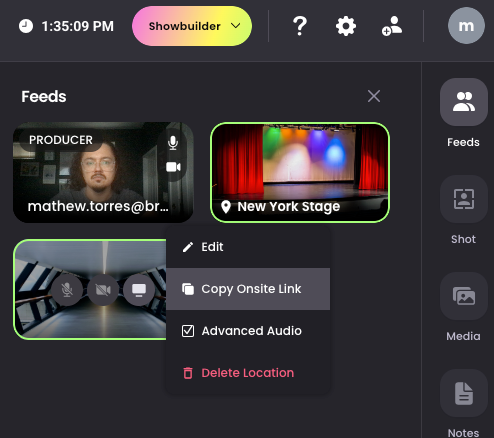This screenshot has height=438, width=494.
Task: Choose Edit from the context menu
Action: click(248, 247)
